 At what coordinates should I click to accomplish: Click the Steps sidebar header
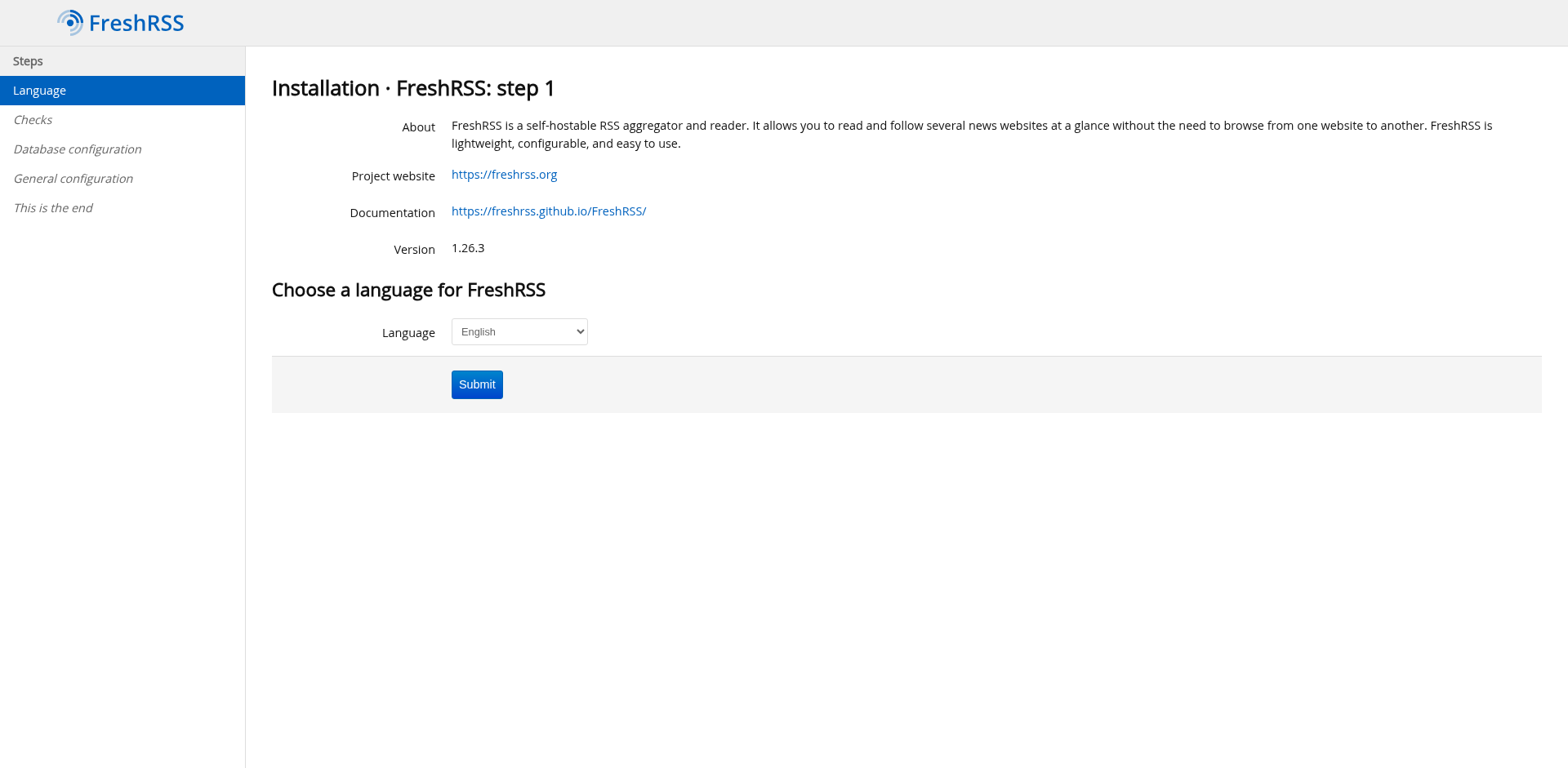(x=122, y=61)
